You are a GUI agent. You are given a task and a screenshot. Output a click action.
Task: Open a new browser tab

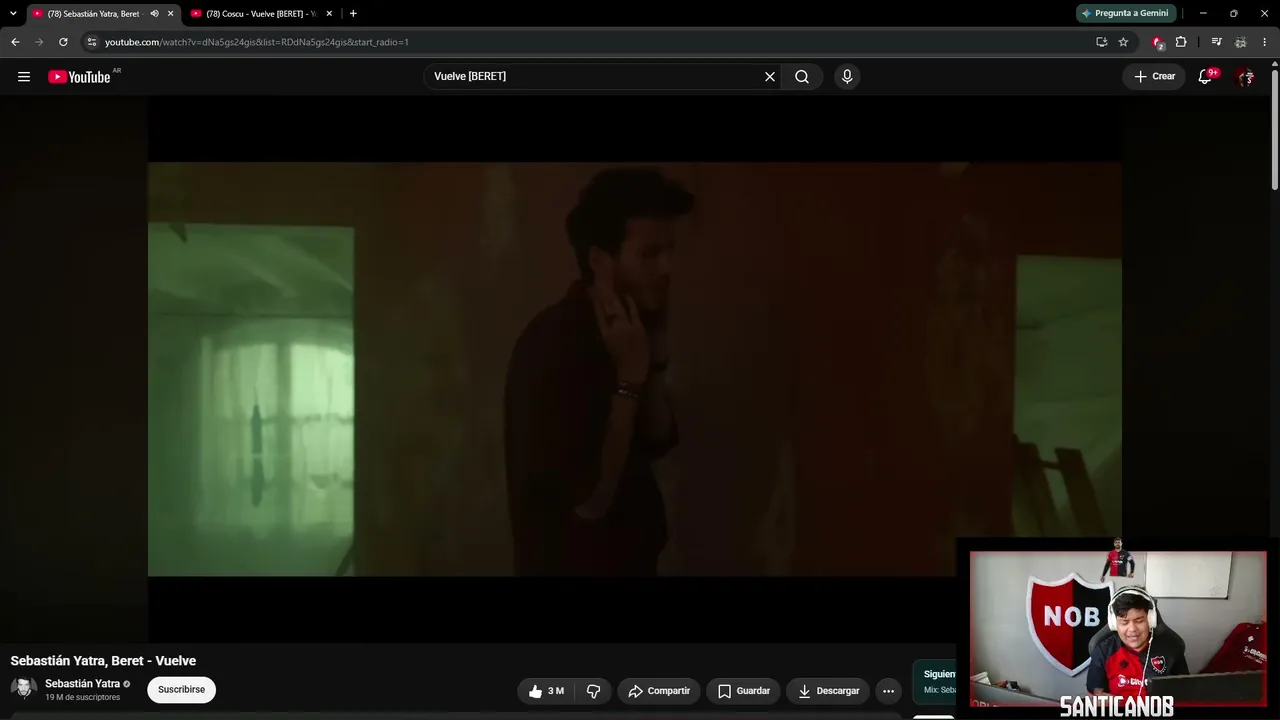pyautogui.click(x=353, y=14)
